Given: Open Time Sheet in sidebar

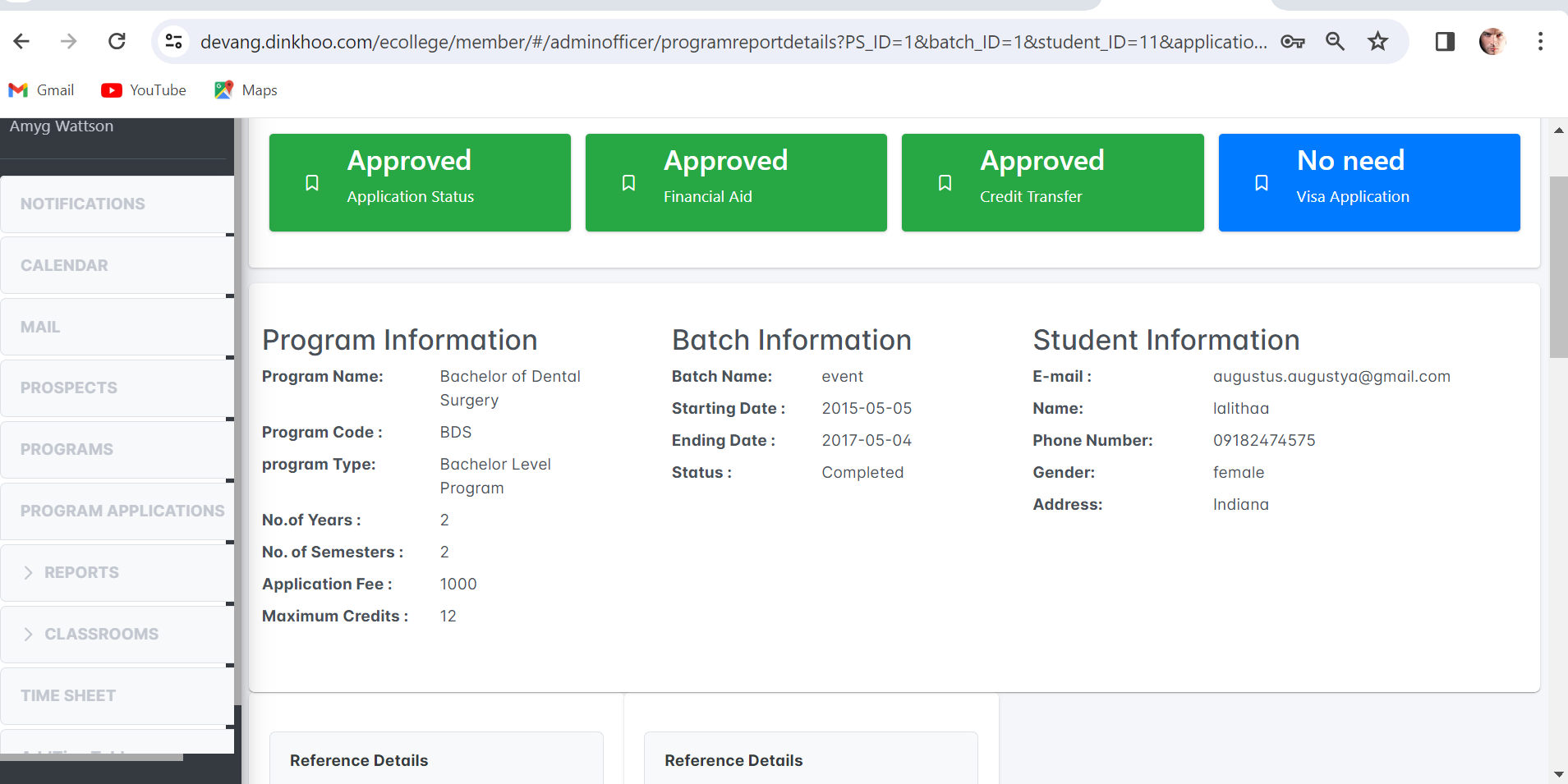Looking at the screenshot, I should coord(117,695).
